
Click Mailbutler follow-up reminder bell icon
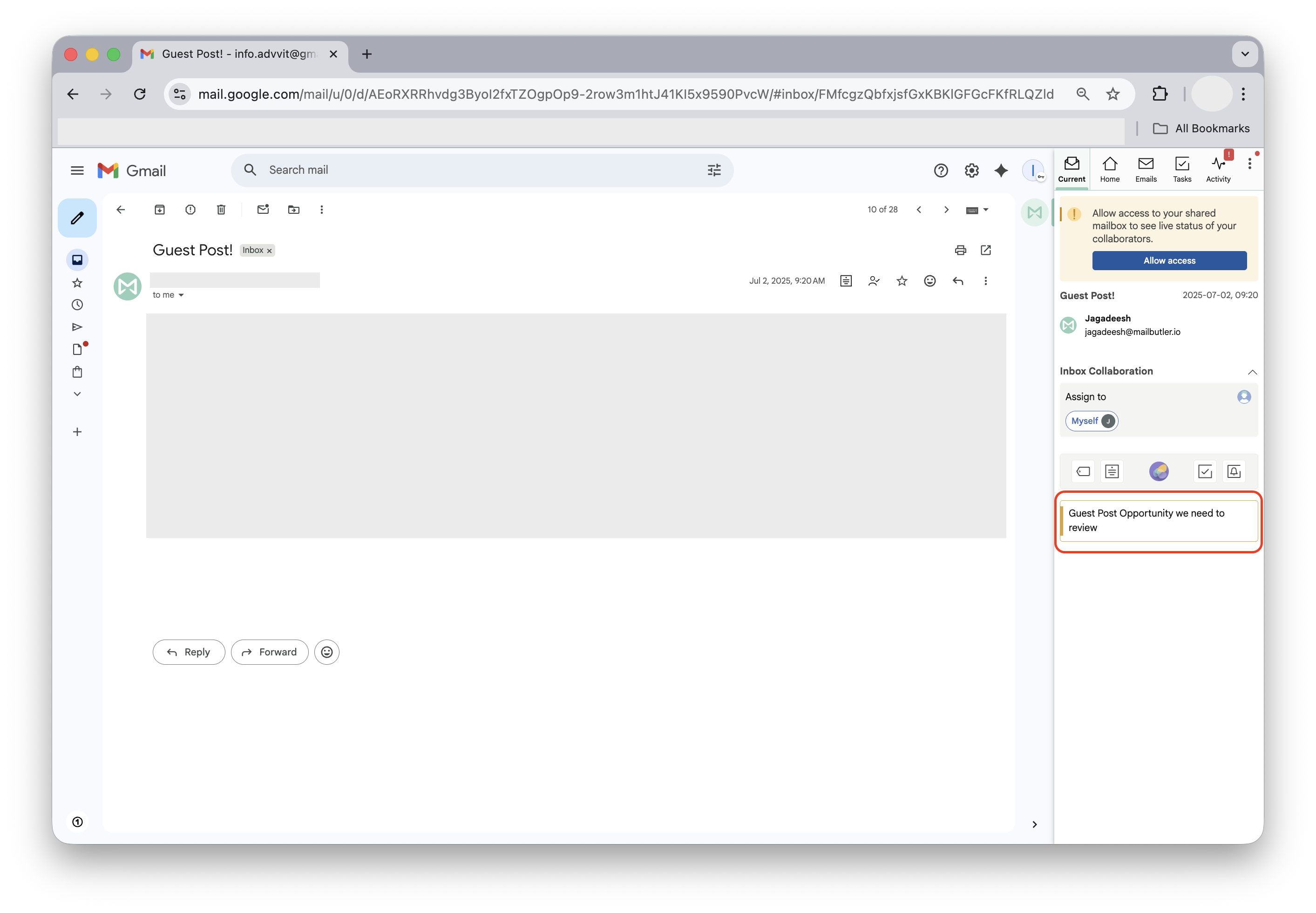click(x=1234, y=472)
